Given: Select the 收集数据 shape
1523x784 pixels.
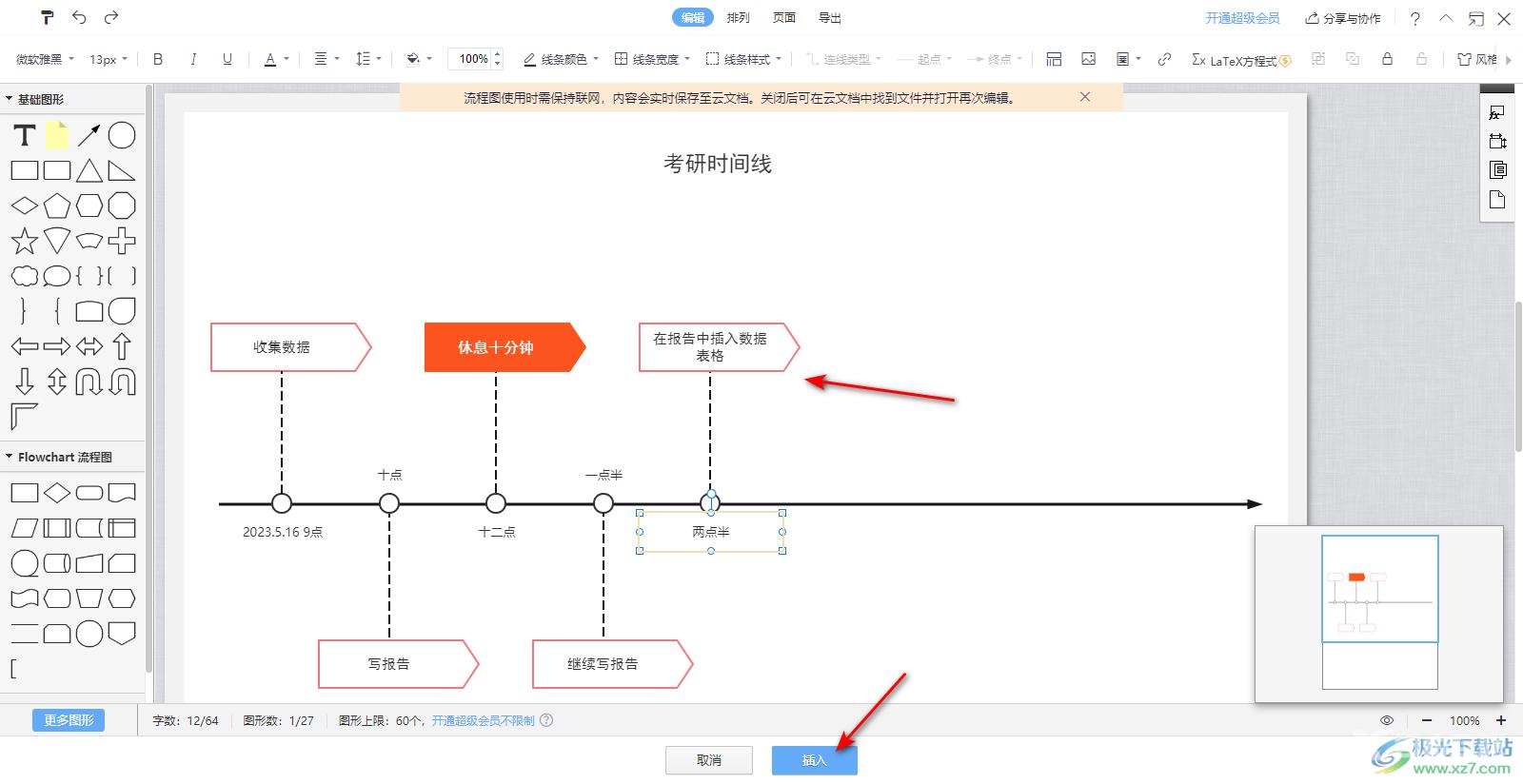Looking at the screenshot, I should (290, 347).
